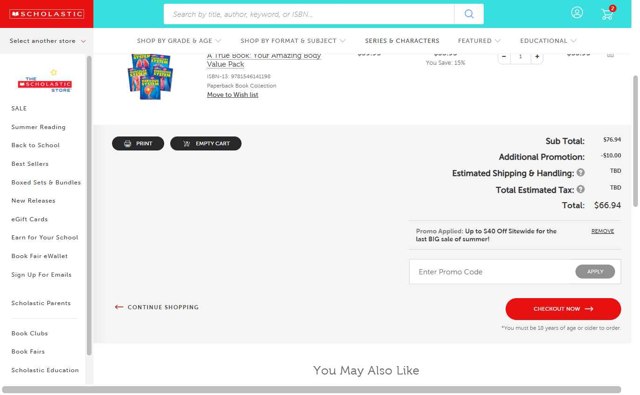Open Book Fairs sidebar link
The height and width of the screenshot is (395, 640).
pyautogui.click(x=28, y=351)
